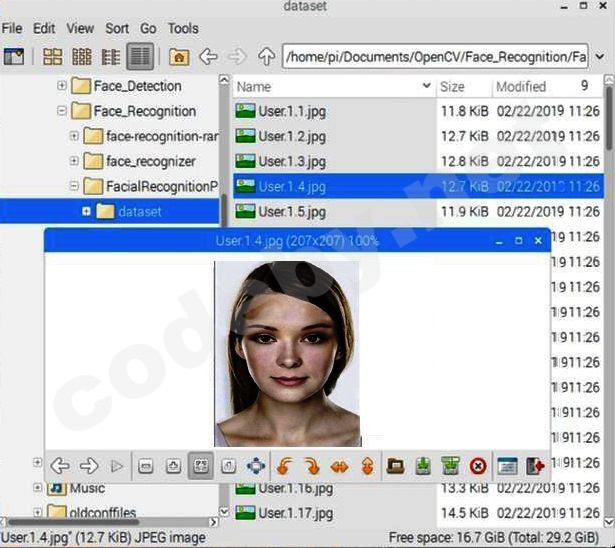Go to the home folder
Image resolution: width=615 pixels, height=548 pixels.
pyautogui.click(x=179, y=57)
